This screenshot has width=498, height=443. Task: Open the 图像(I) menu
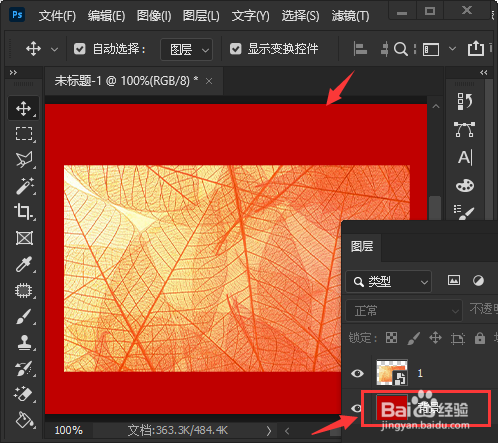(154, 16)
